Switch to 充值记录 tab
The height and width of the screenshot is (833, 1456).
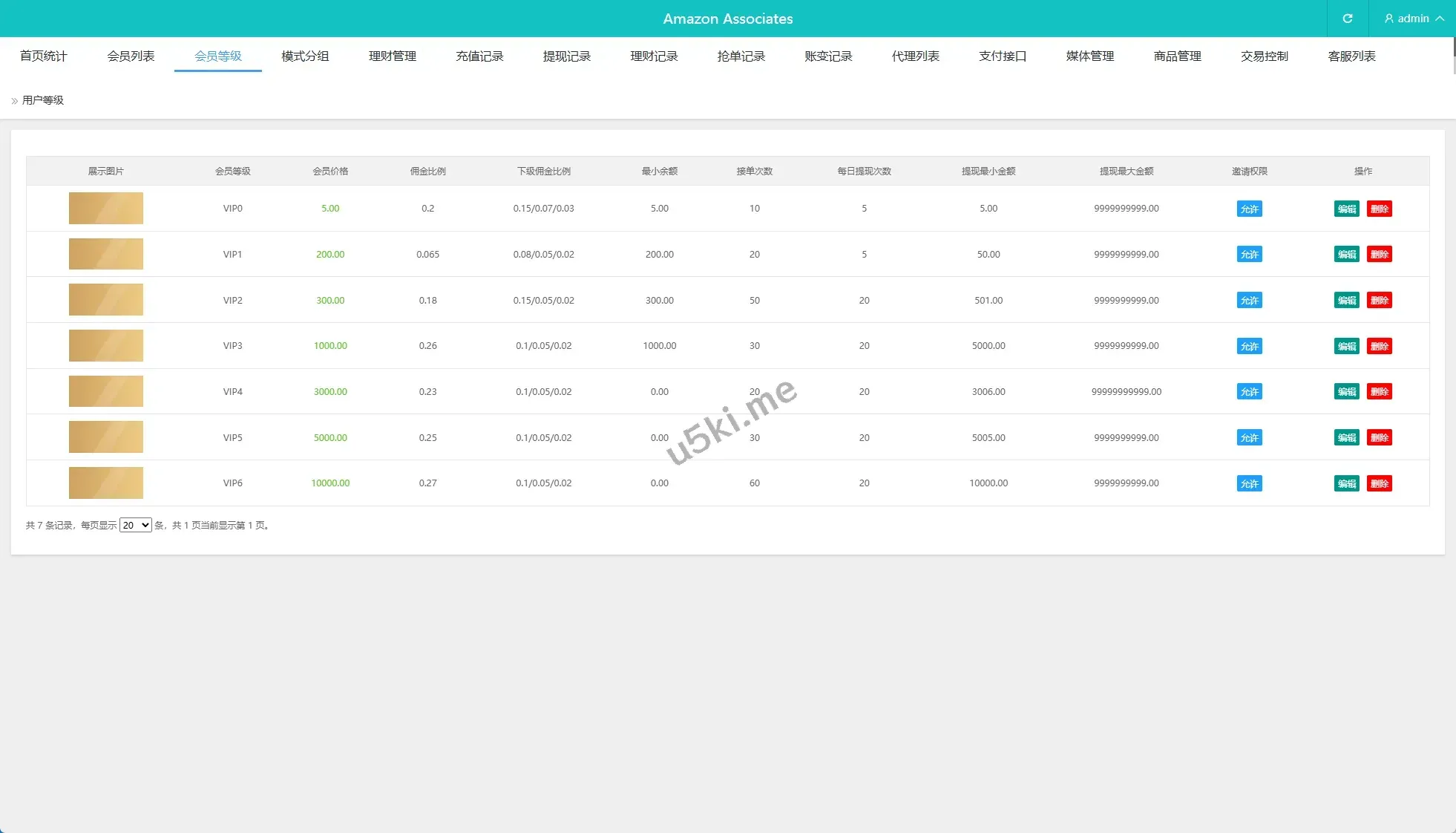[479, 56]
